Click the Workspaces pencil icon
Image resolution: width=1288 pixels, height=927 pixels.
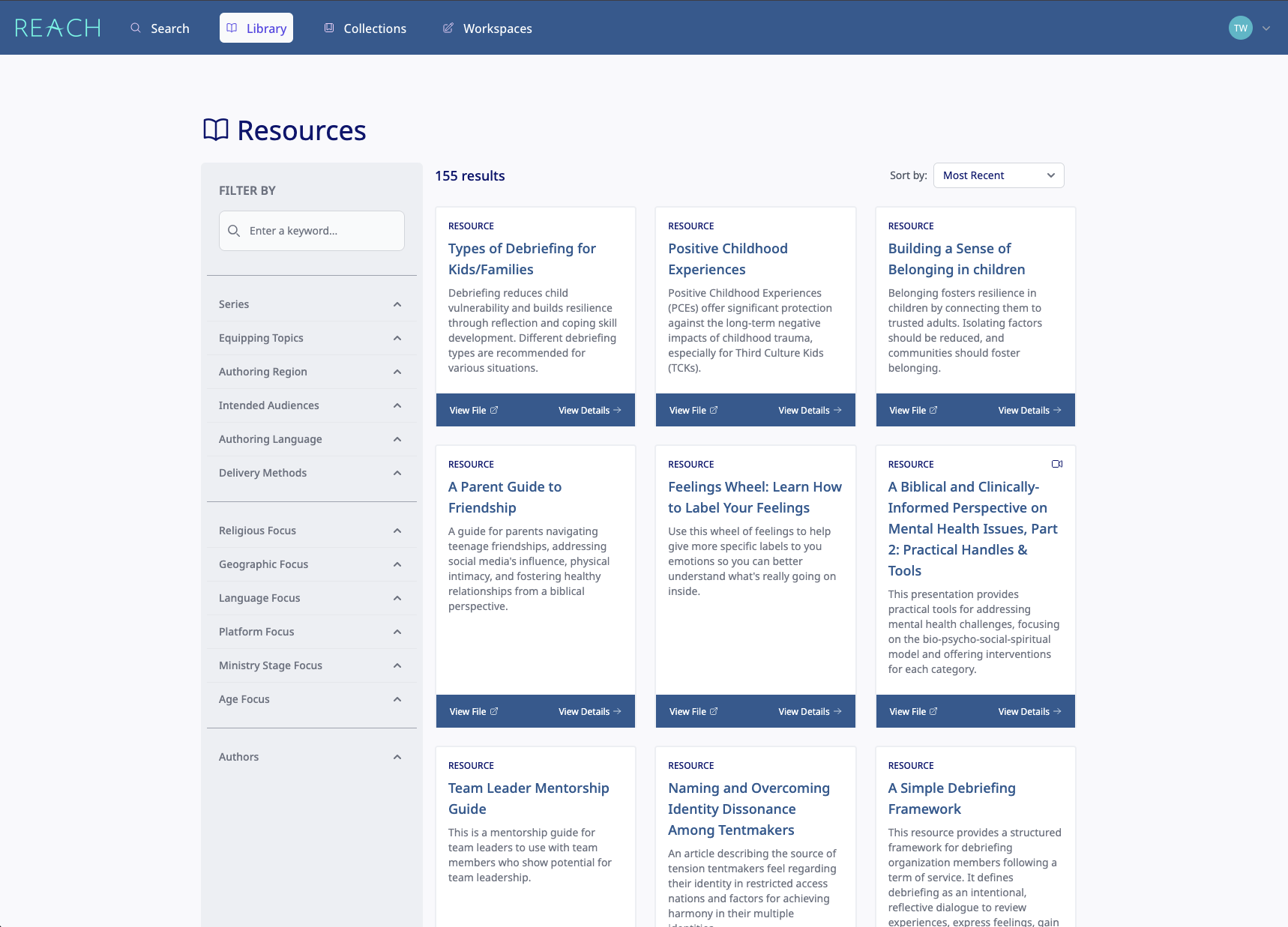[x=448, y=28]
